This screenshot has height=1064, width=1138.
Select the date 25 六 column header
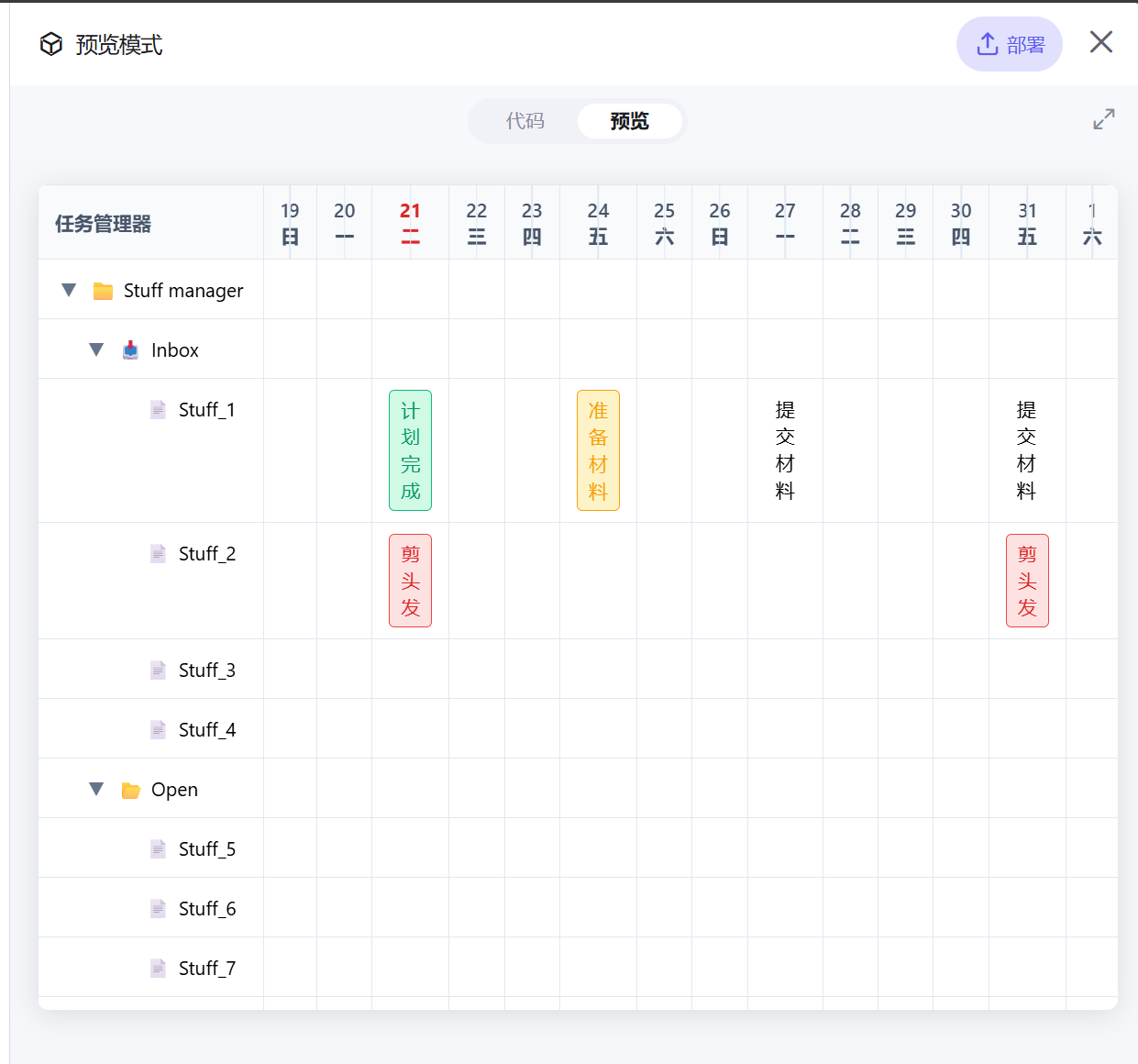point(665,223)
